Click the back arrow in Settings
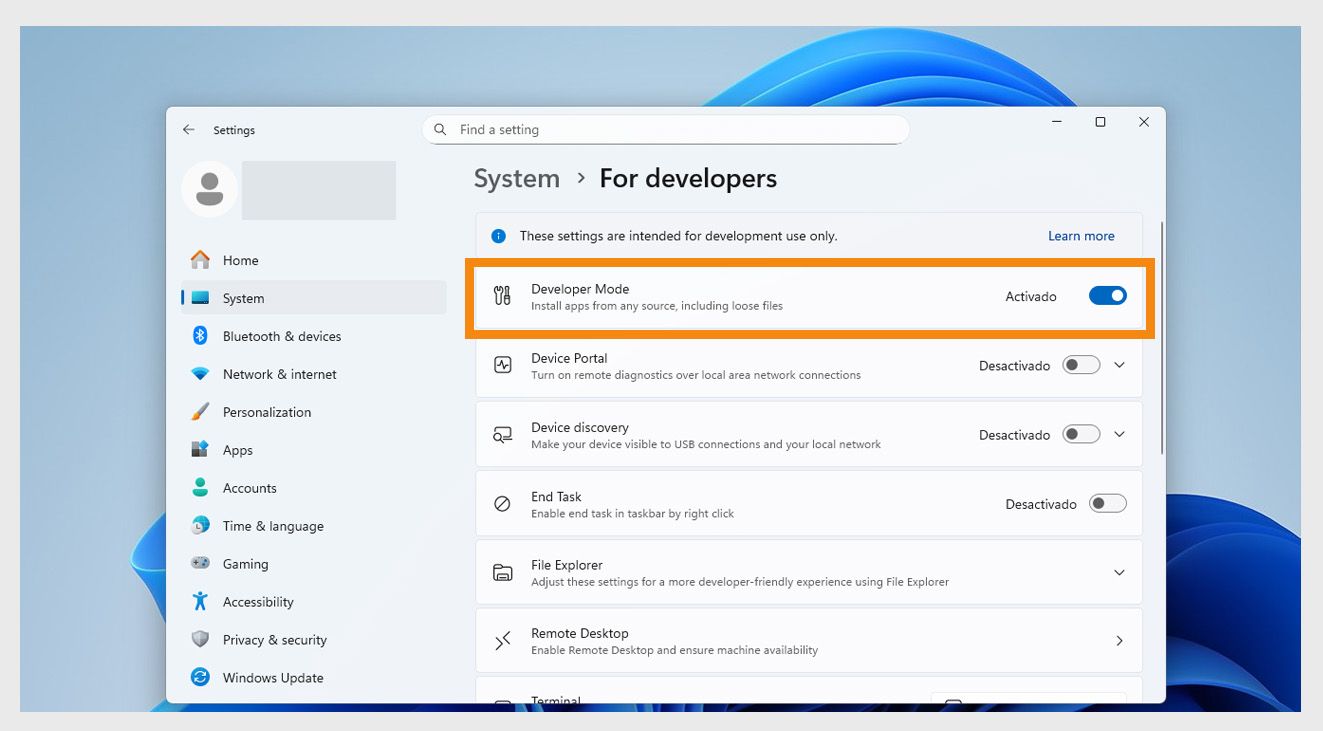Image resolution: width=1323 pixels, height=731 pixels. click(188, 130)
